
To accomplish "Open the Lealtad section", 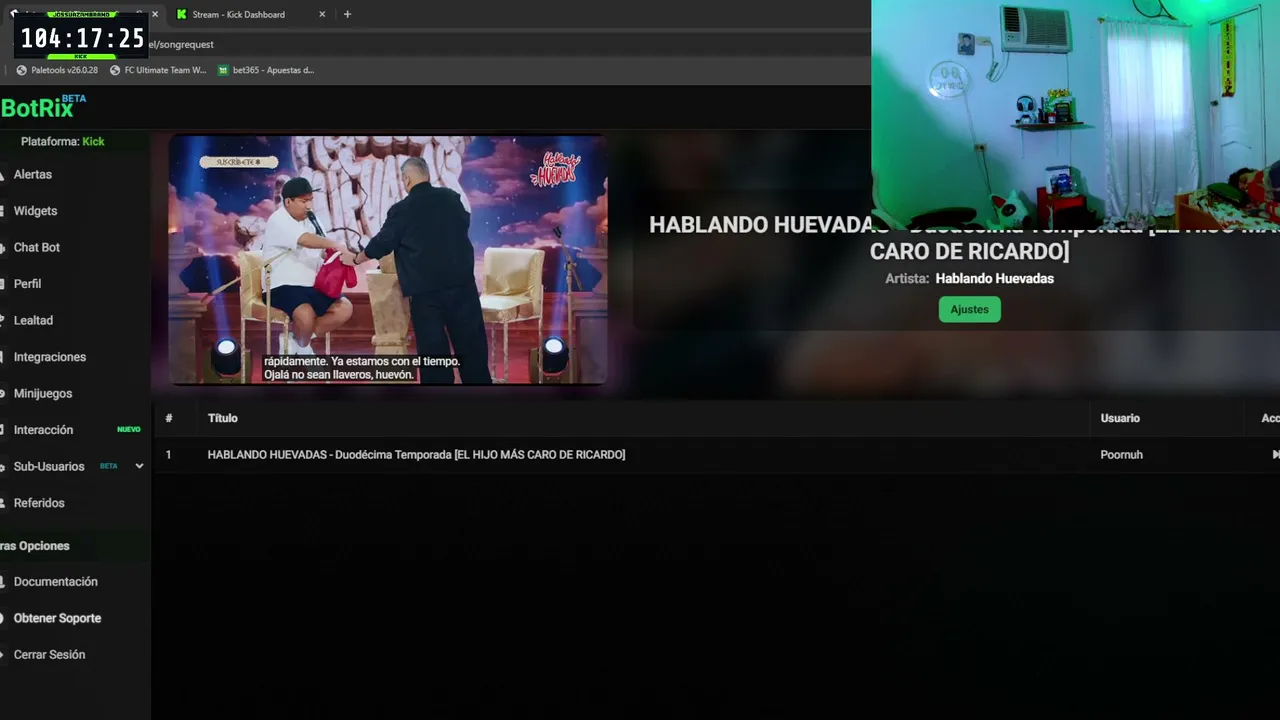I will pos(33,320).
